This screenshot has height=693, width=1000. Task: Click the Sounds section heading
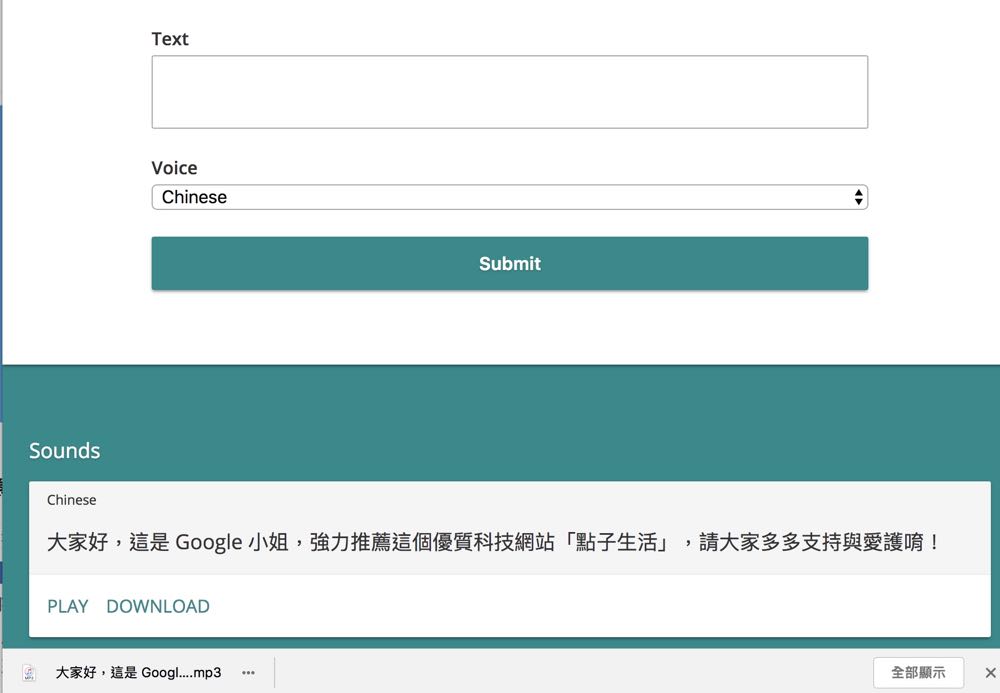click(x=65, y=451)
